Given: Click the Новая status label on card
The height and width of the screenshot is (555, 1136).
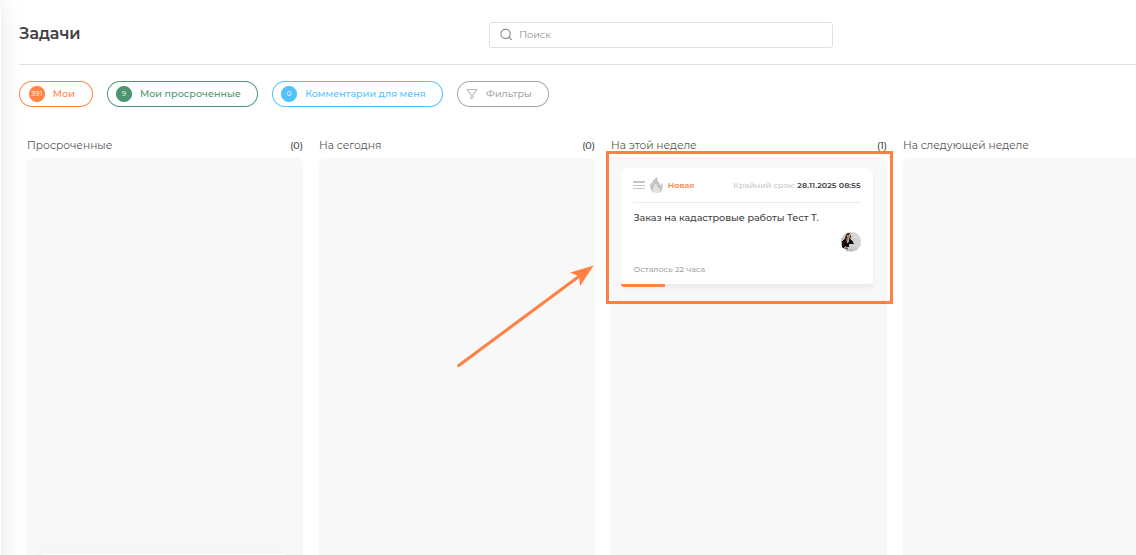Looking at the screenshot, I should [x=681, y=185].
